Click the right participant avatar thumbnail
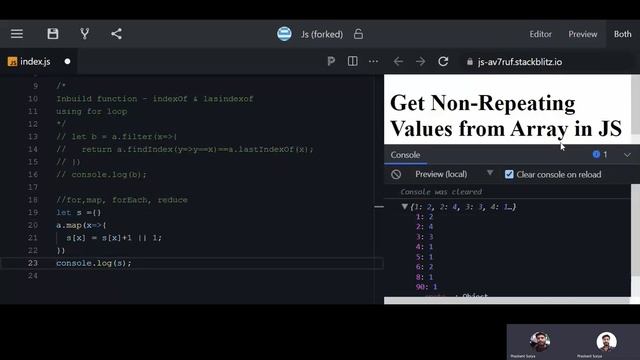 (606, 342)
